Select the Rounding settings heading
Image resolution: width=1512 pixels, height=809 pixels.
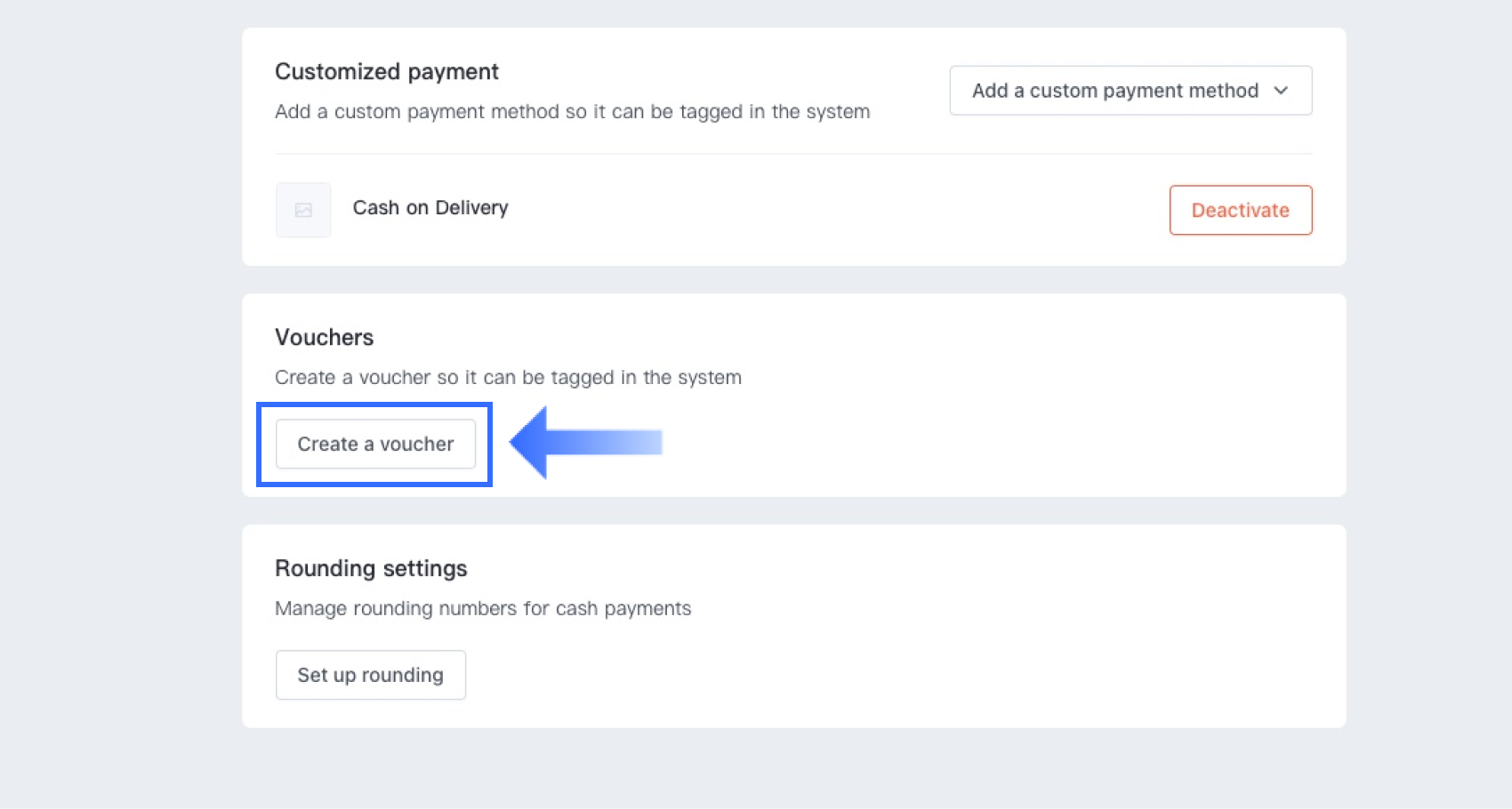tap(371, 567)
